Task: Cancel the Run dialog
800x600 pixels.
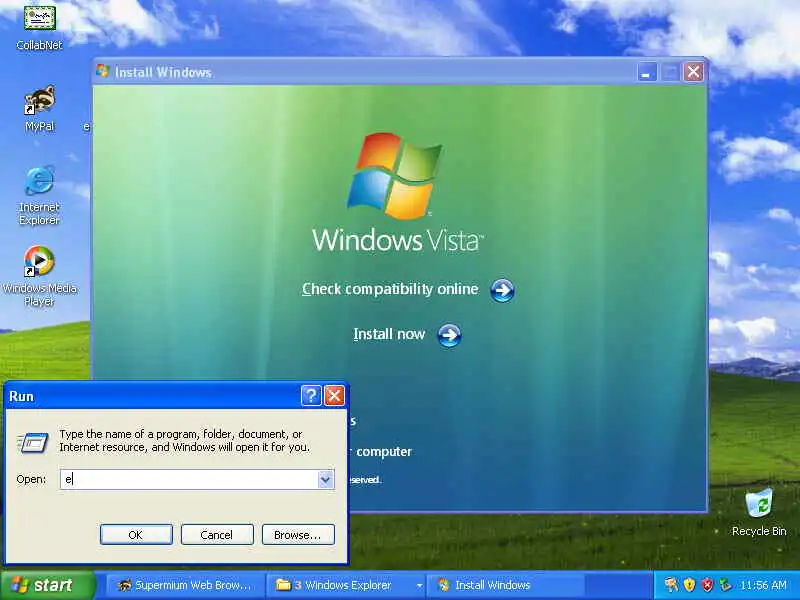Action: coord(217,535)
